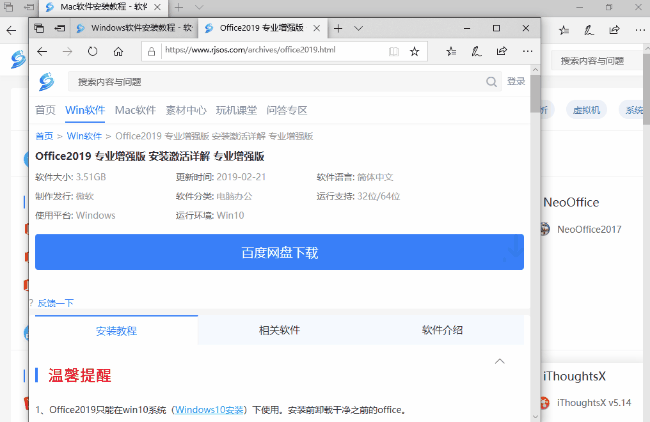Image resolution: width=650 pixels, height=422 pixels.
Task: Click Win软件 breadcrumb link
Action: 84,136
